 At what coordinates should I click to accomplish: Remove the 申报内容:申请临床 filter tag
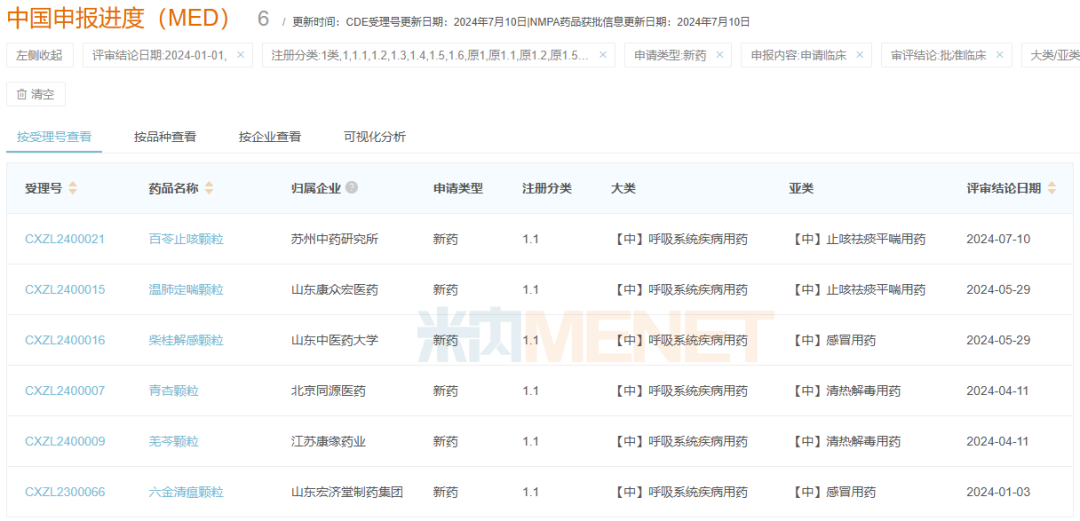[860, 55]
